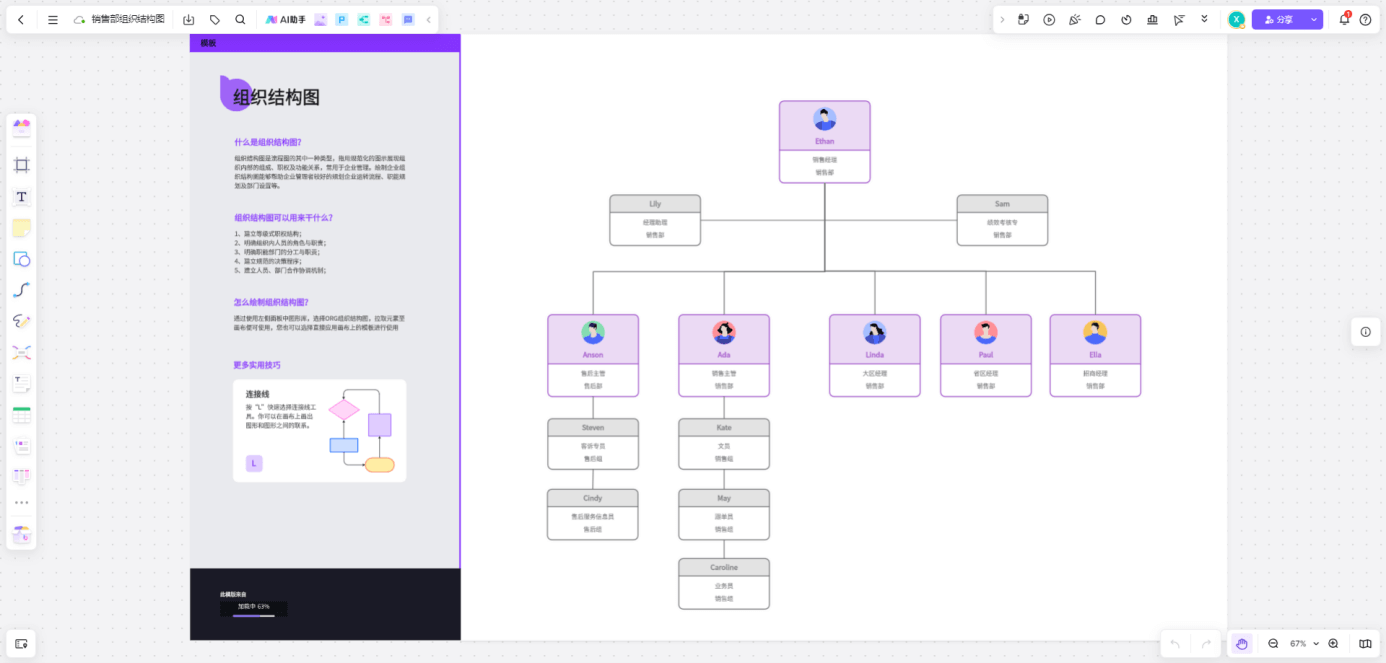Click Ethan's node in the org chart
The height and width of the screenshot is (663, 1386).
pos(824,141)
